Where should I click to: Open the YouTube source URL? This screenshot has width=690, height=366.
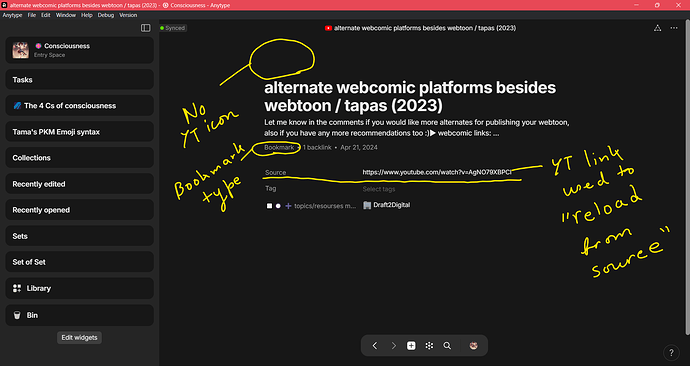coord(437,172)
